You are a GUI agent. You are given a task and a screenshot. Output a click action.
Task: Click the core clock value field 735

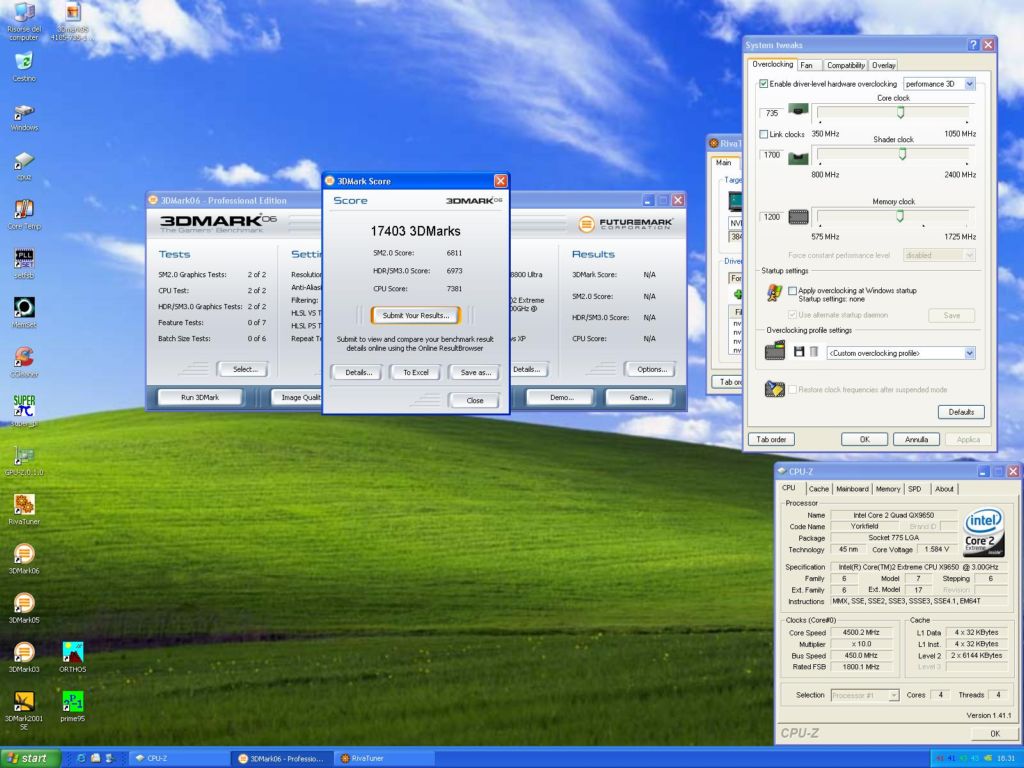(x=772, y=113)
